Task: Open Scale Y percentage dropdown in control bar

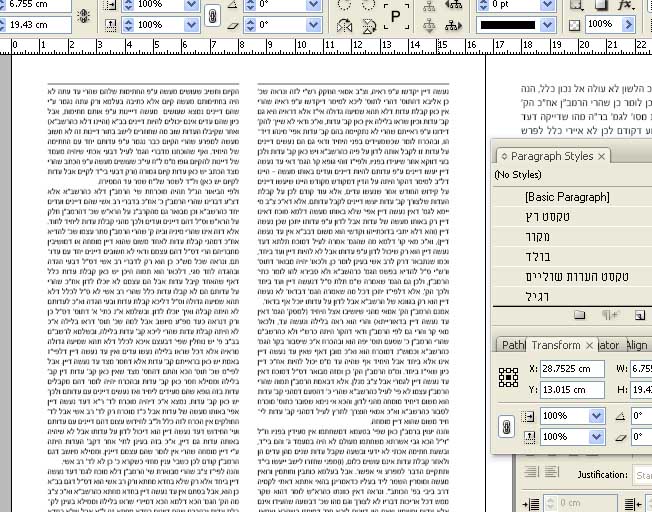Action: [191, 25]
